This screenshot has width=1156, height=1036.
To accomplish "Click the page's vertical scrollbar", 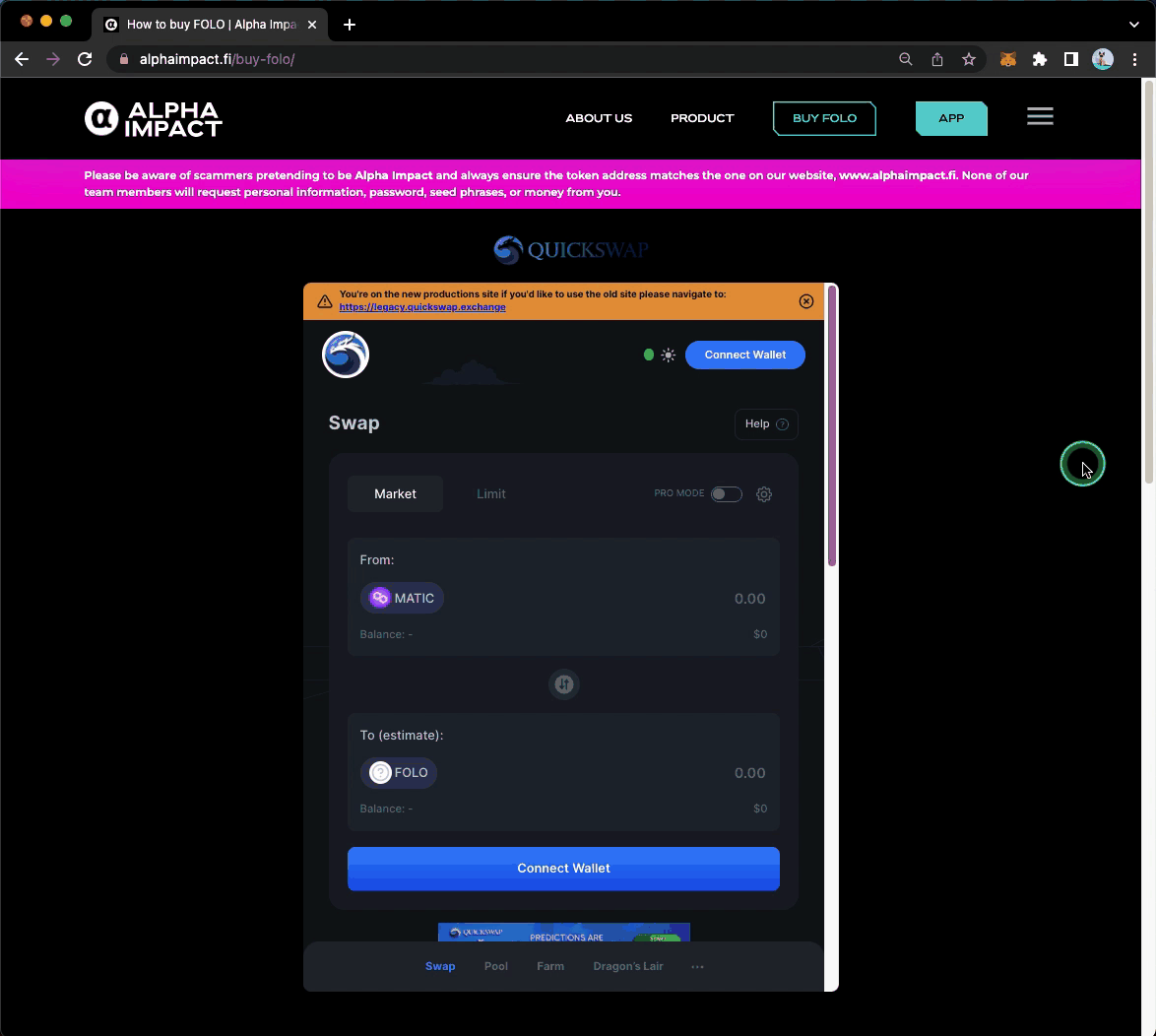I will coord(1149,281).
